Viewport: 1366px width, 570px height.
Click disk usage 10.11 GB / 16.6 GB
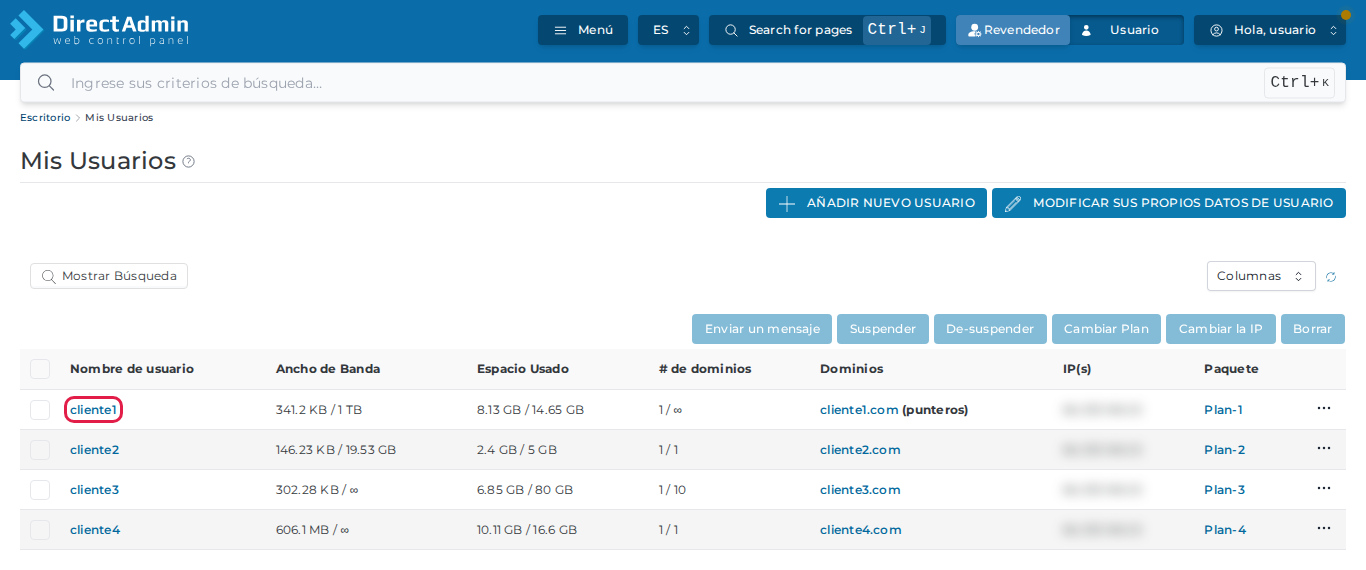tap(527, 530)
